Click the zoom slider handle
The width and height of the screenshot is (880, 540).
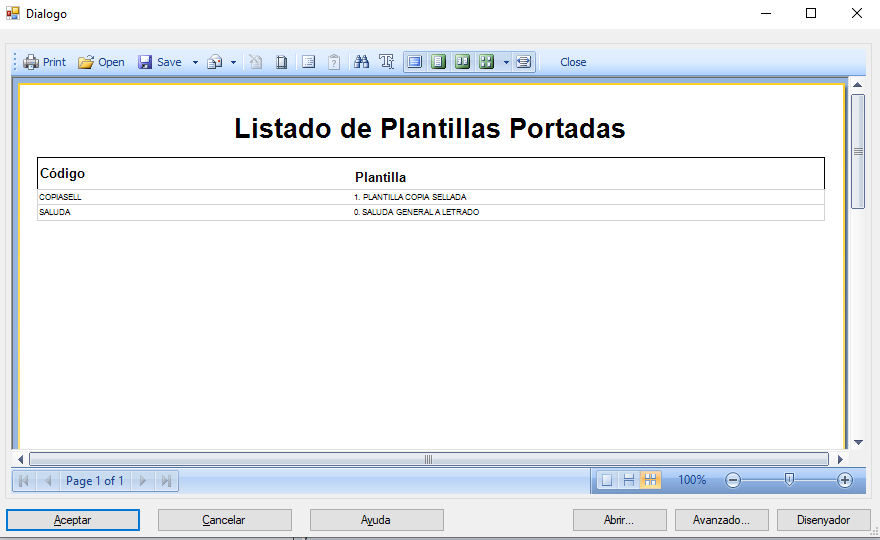[x=789, y=480]
